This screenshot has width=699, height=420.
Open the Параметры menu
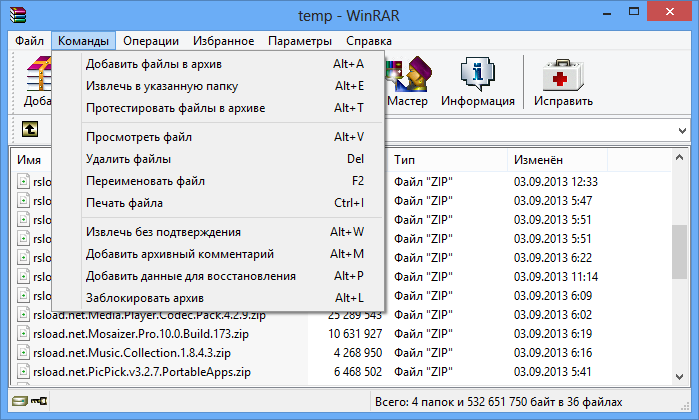click(300, 41)
